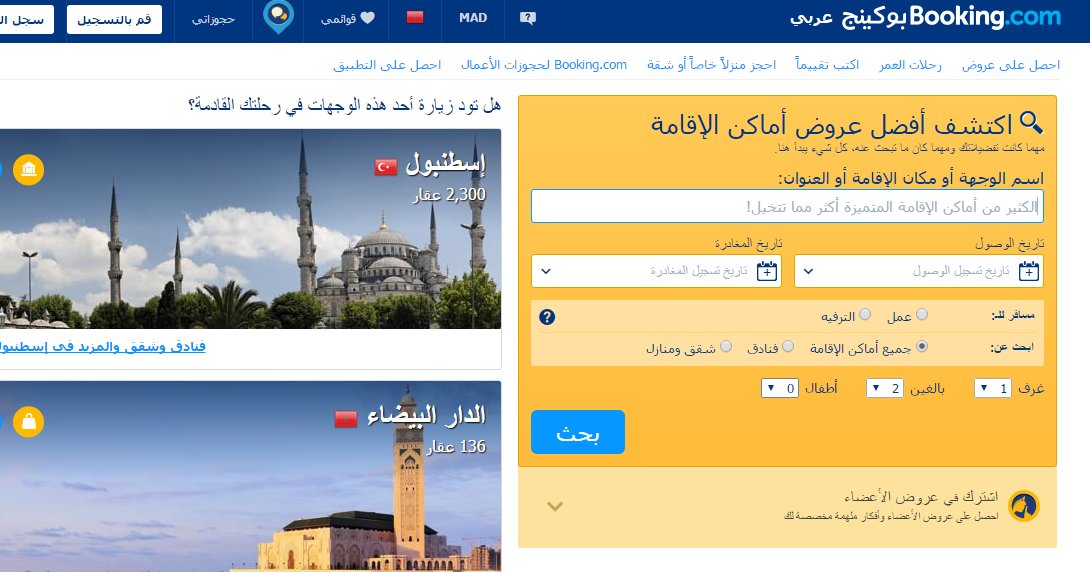The width and height of the screenshot is (1090, 572).
Task: Select عمل travel purpose radio
Action: [x=922, y=315]
